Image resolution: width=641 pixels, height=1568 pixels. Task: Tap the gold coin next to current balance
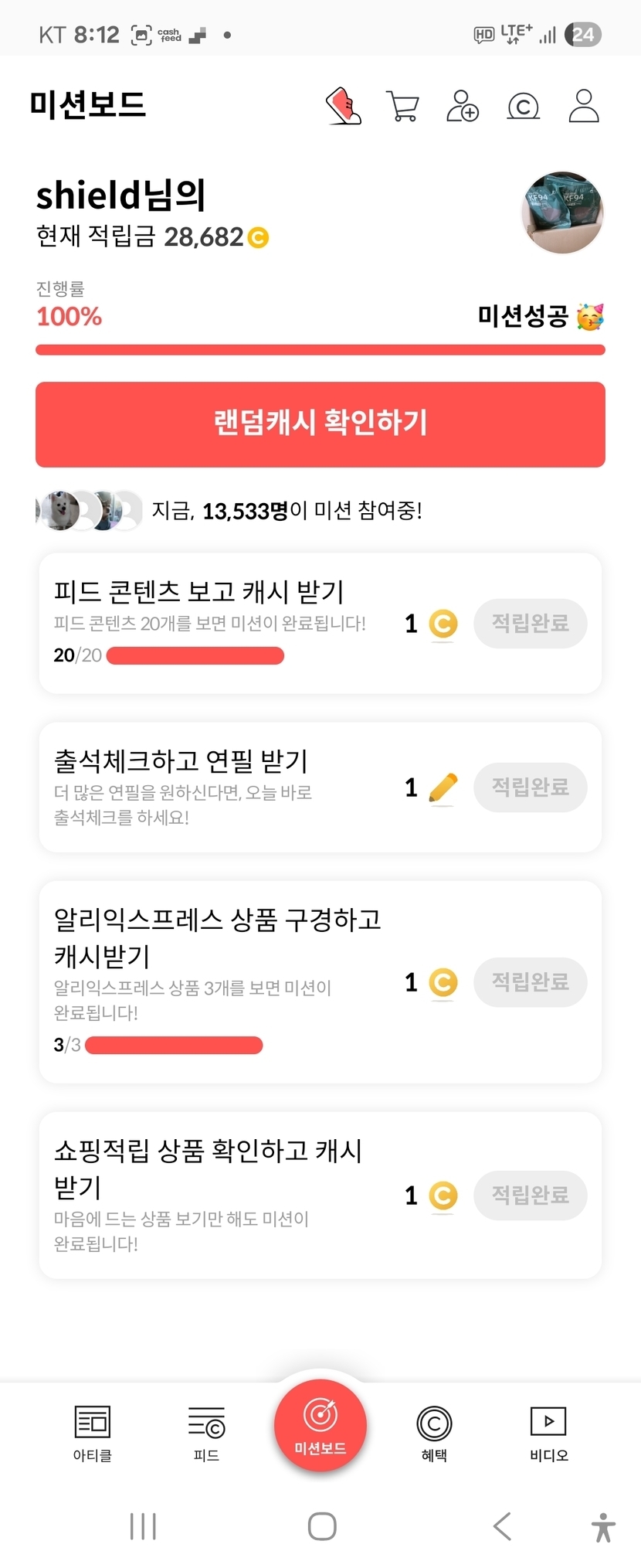pos(258,237)
